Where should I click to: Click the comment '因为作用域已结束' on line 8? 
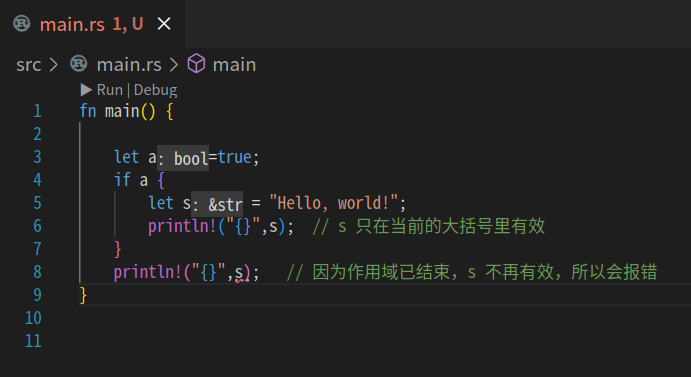click(x=382, y=272)
